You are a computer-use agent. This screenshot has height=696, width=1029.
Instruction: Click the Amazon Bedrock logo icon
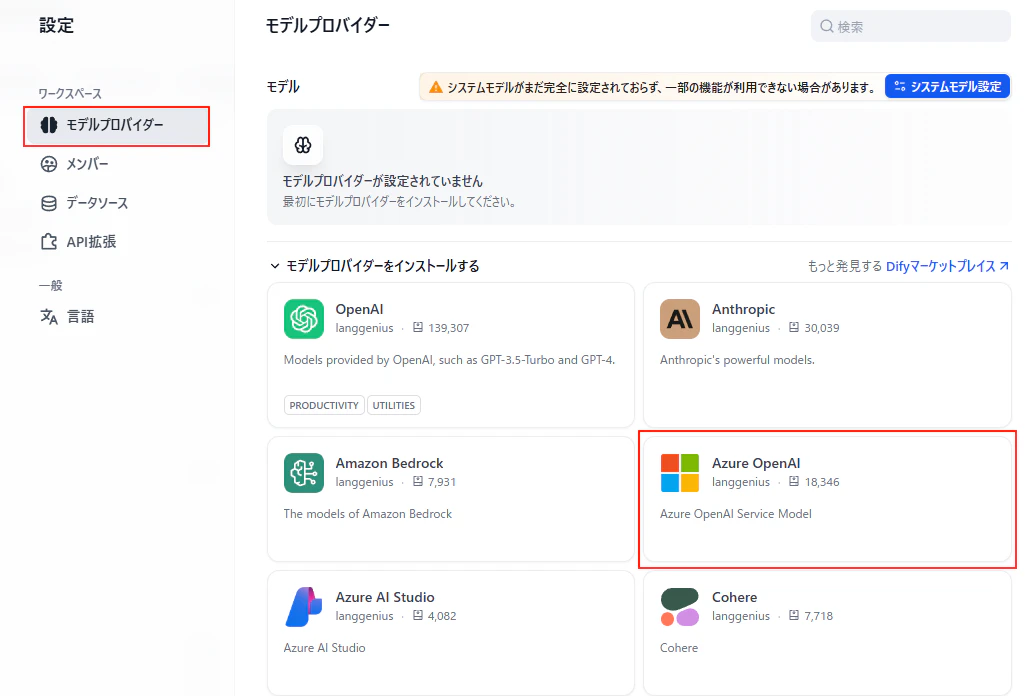(x=304, y=473)
